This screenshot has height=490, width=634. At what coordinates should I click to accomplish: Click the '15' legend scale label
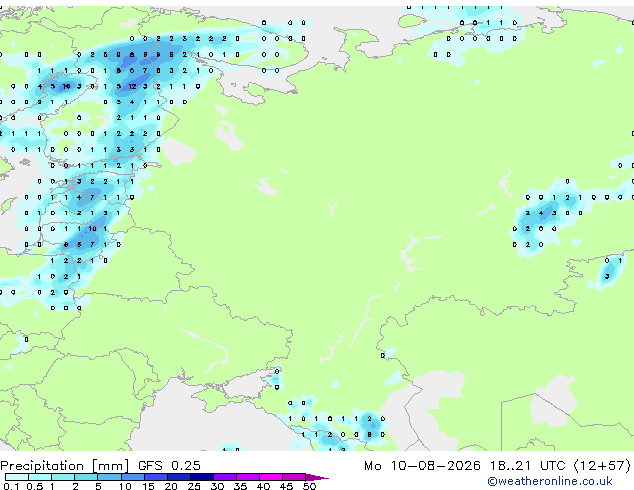148,486
